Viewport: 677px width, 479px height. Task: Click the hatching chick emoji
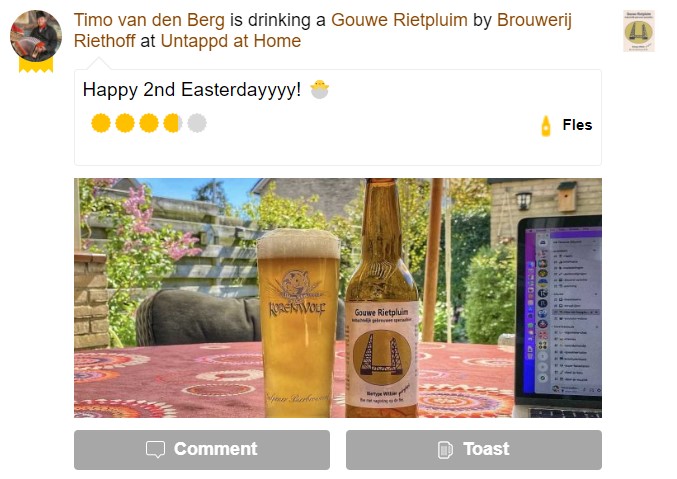point(320,89)
